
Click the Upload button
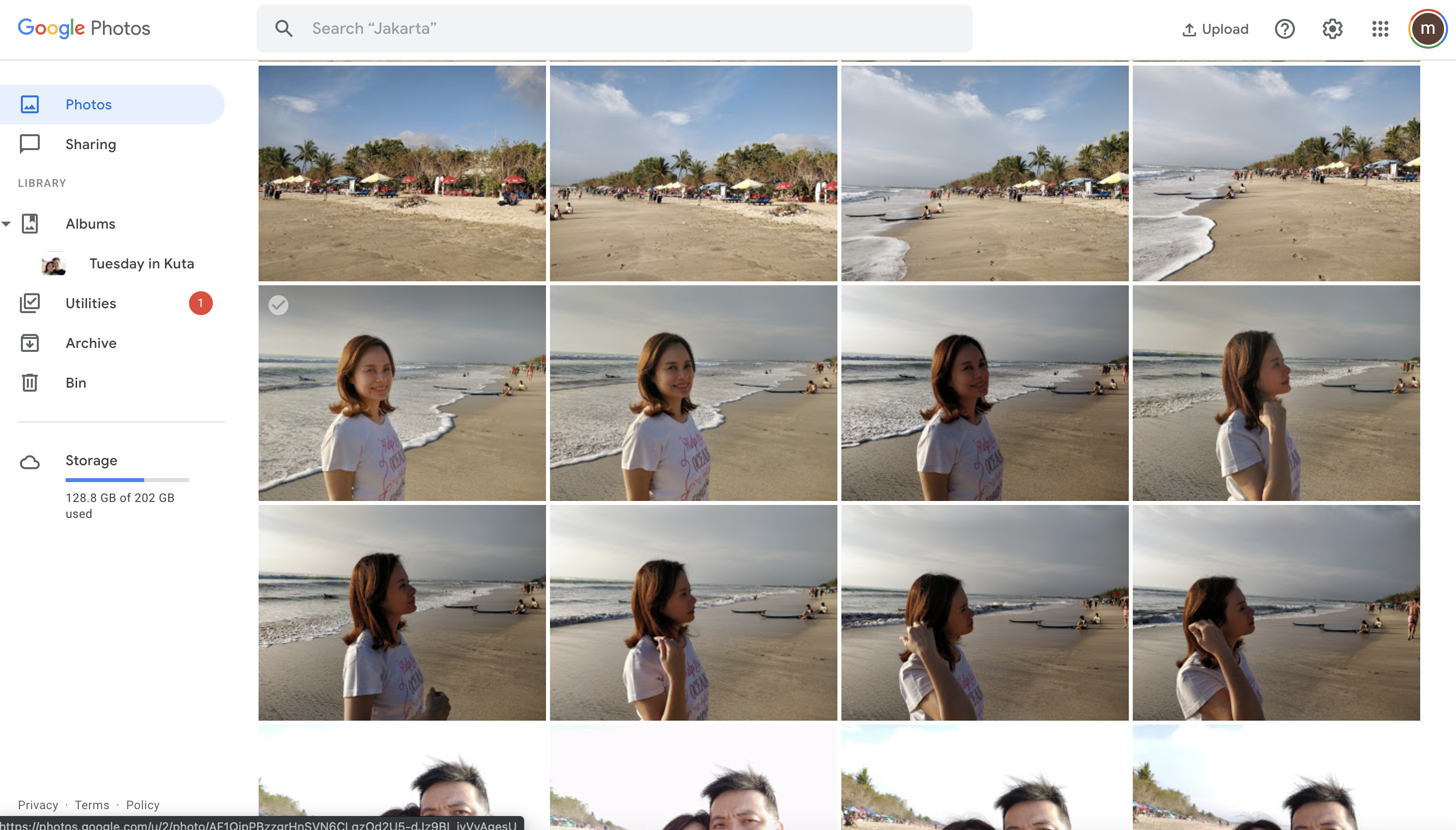point(1215,29)
